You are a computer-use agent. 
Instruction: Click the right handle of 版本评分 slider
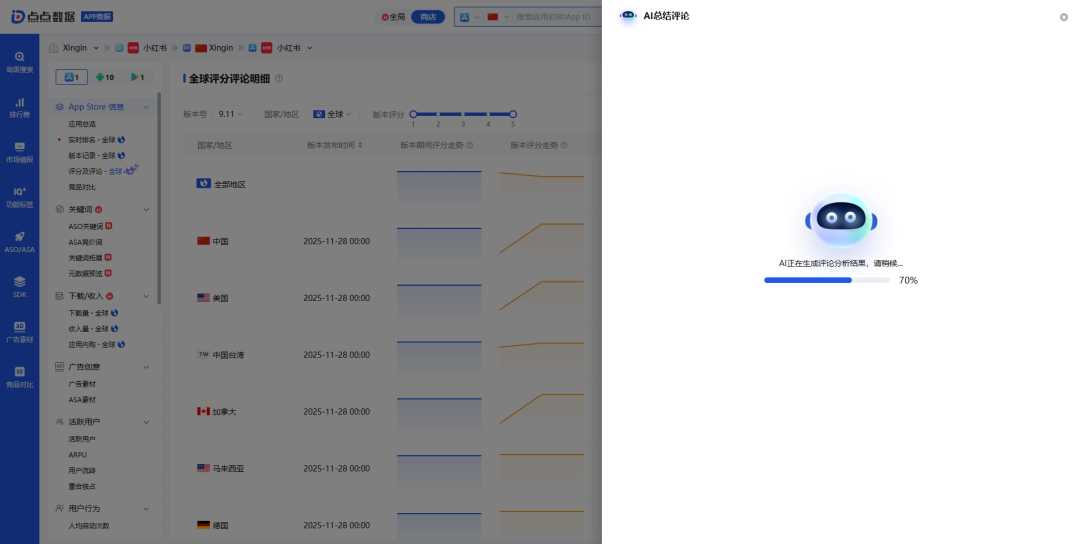click(x=513, y=114)
